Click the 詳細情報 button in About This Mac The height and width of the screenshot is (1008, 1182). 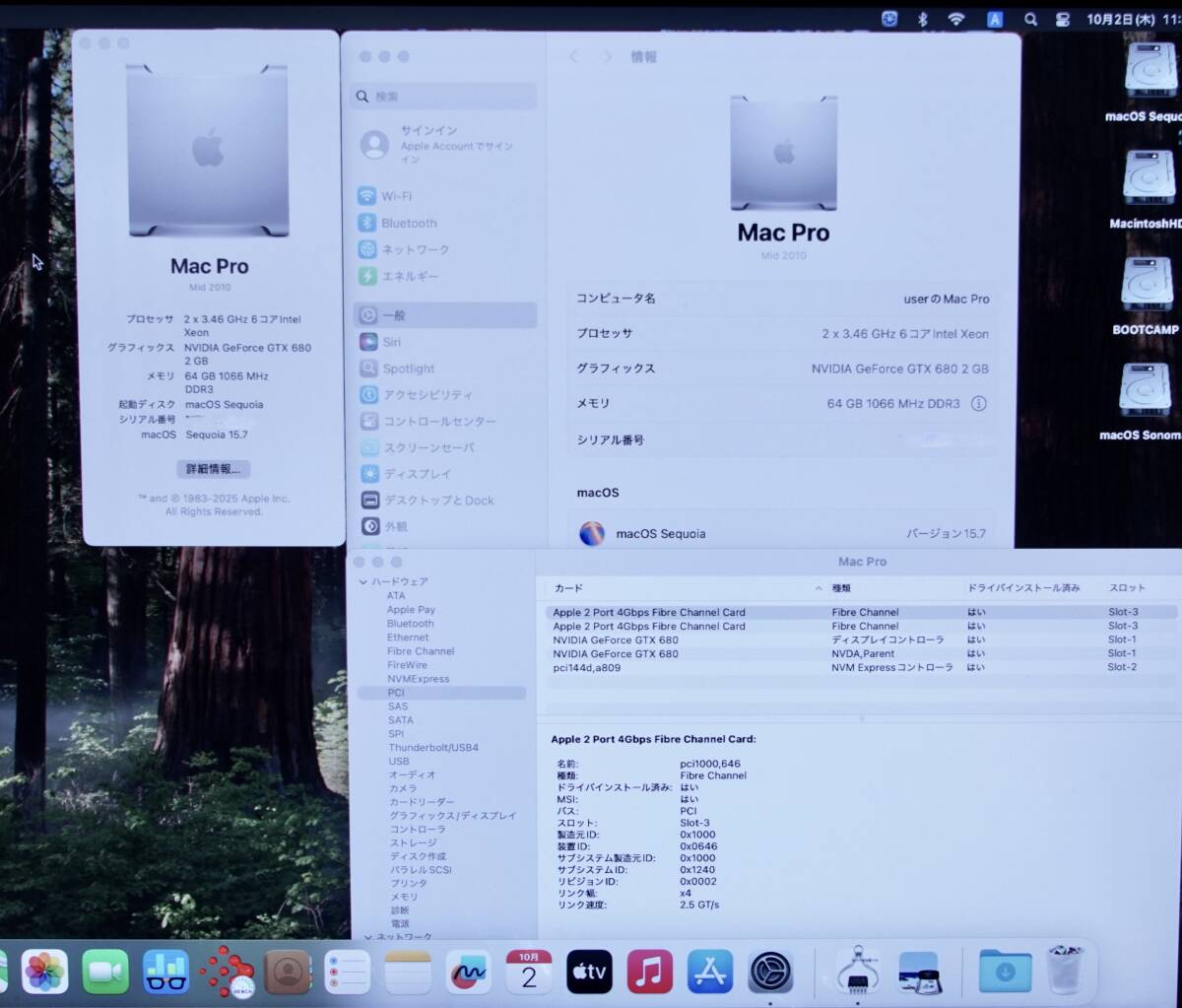pyautogui.click(x=214, y=469)
